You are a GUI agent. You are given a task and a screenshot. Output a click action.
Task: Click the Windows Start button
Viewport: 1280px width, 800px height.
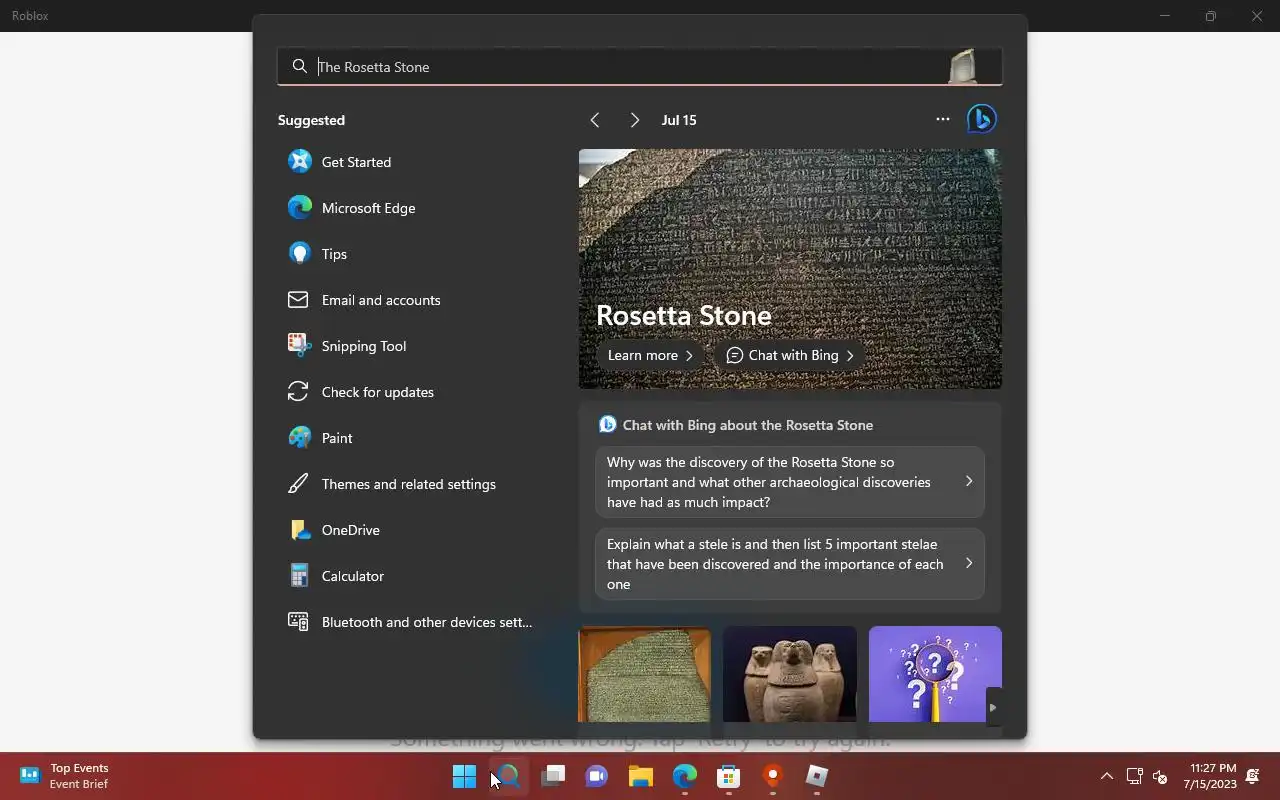pyautogui.click(x=464, y=776)
